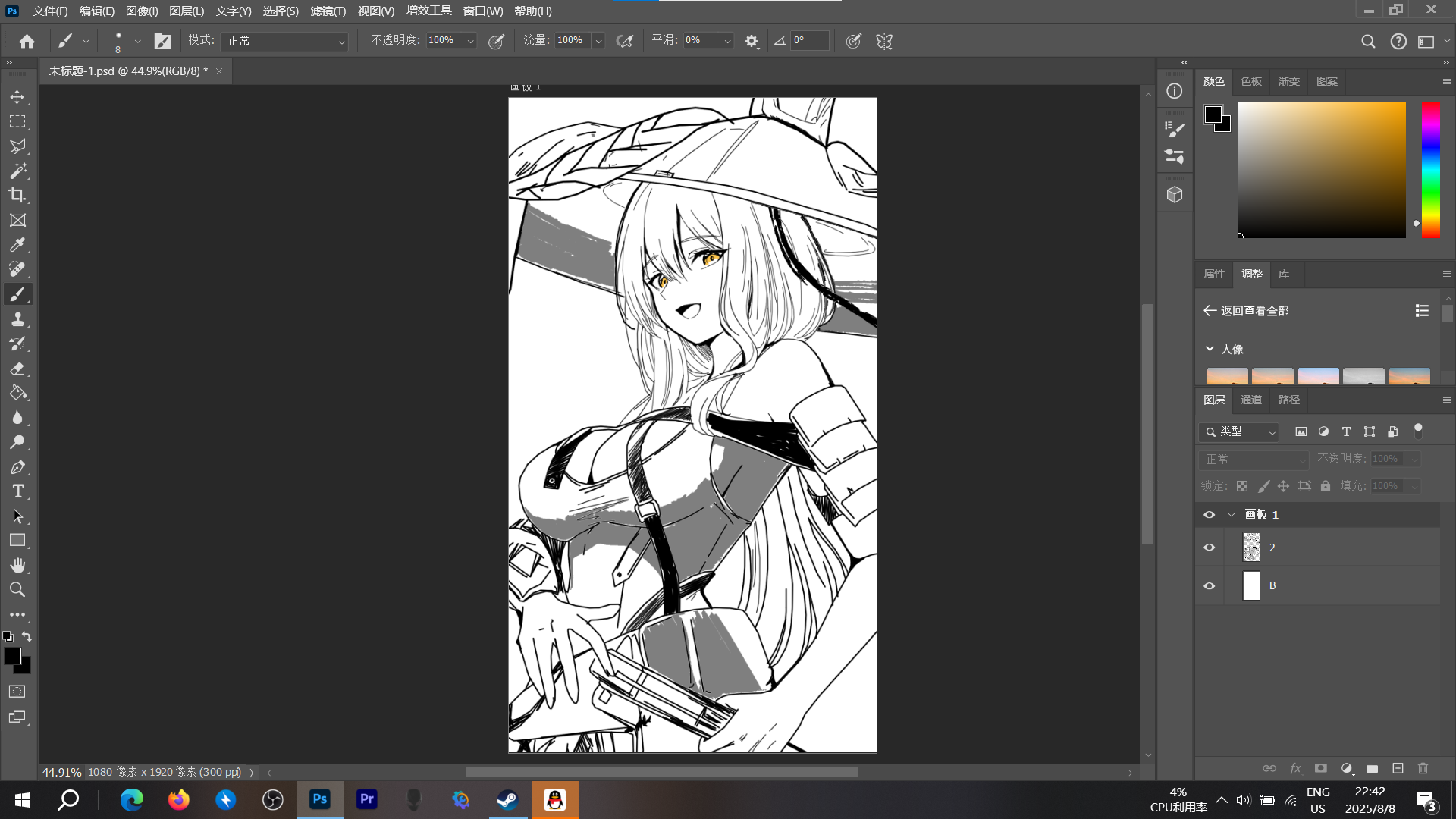Hide layer 2 visibility eye

click(x=1210, y=548)
